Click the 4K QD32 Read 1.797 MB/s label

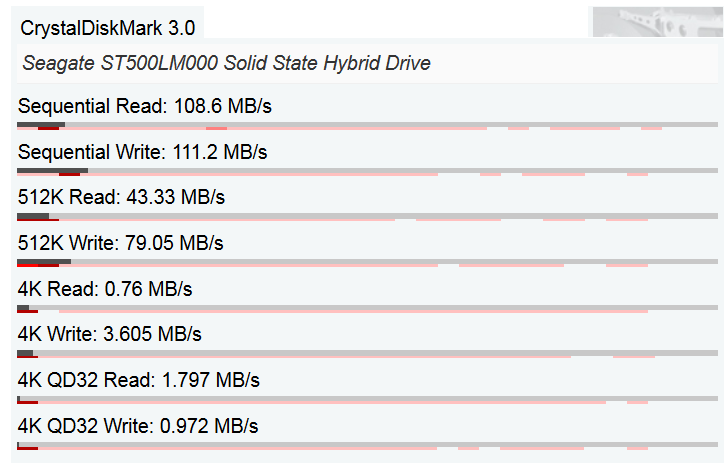pyautogui.click(x=139, y=380)
